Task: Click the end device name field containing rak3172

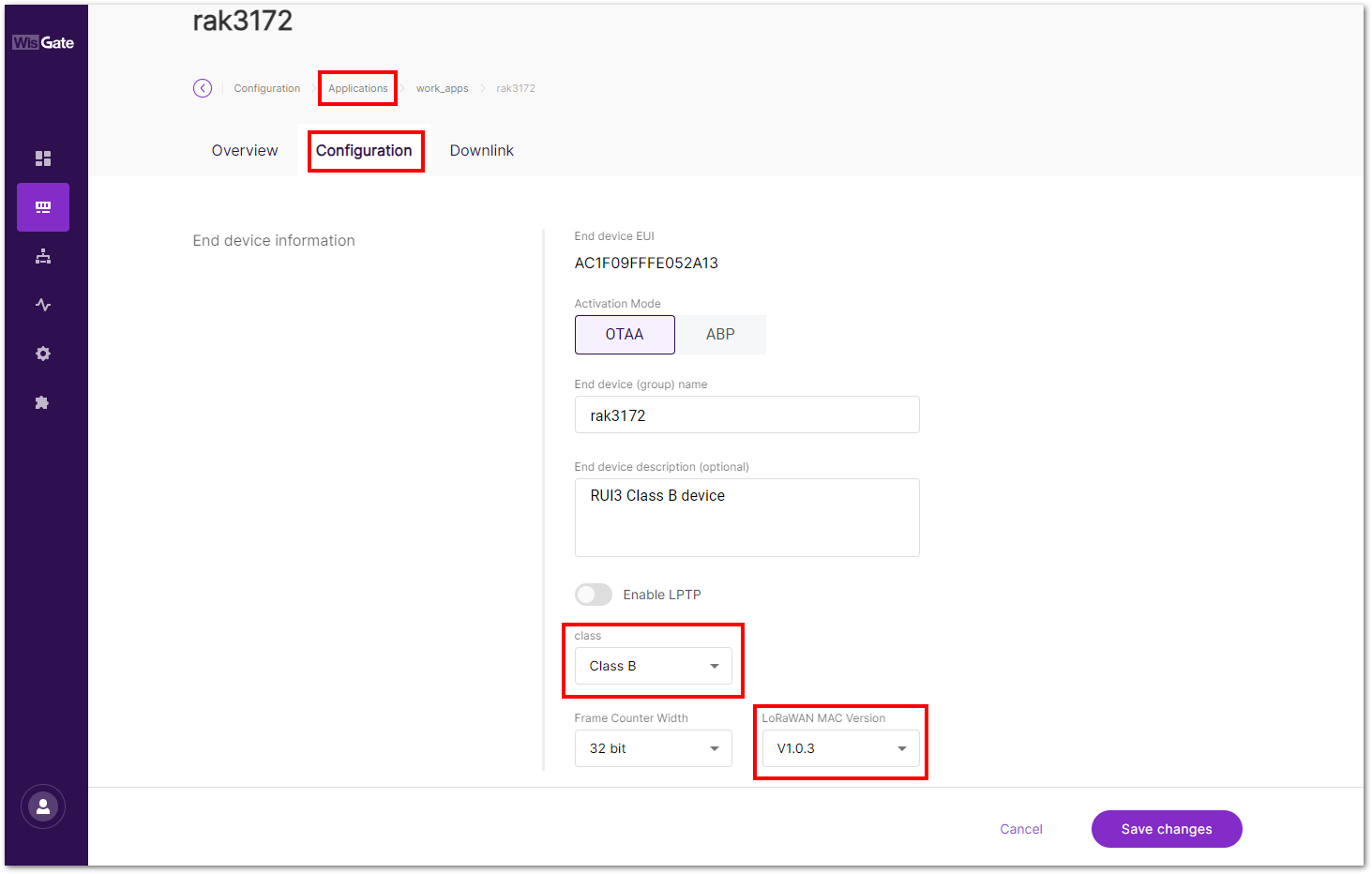Action: click(x=746, y=414)
